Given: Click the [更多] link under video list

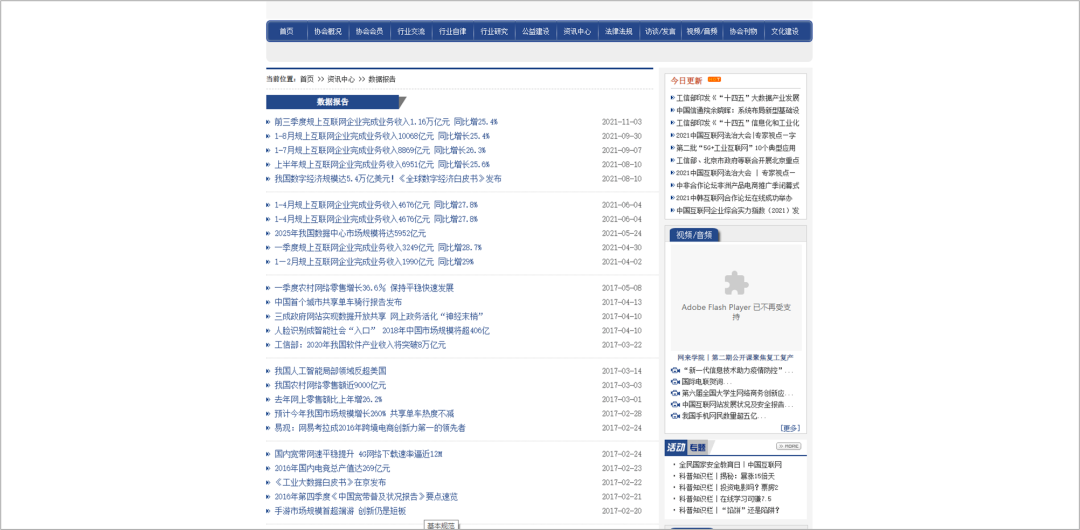Looking at the screenshot, I should click(x=790, y=428).
